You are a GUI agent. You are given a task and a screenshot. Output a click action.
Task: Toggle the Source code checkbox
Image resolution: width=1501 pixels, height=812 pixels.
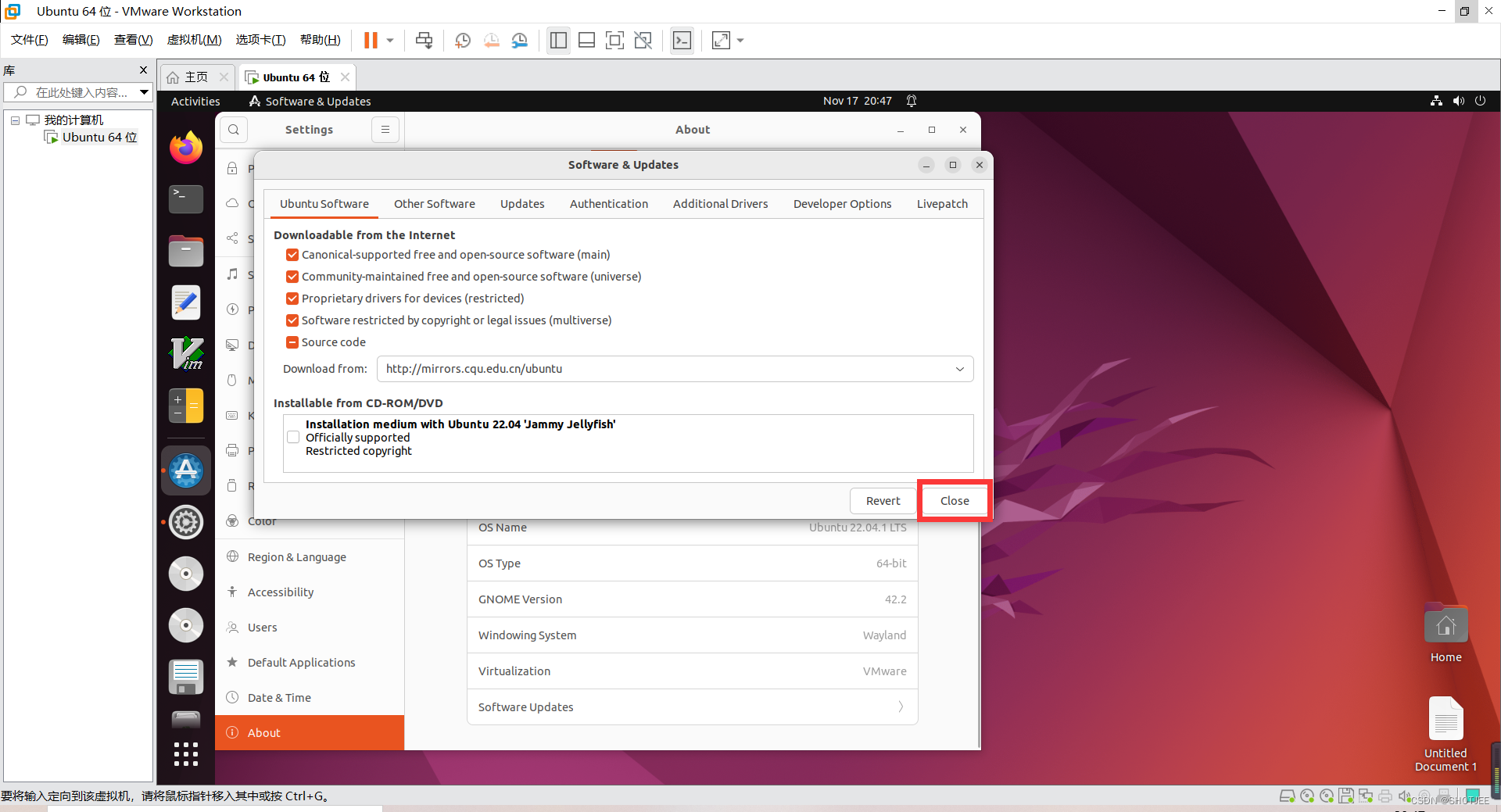292,342
